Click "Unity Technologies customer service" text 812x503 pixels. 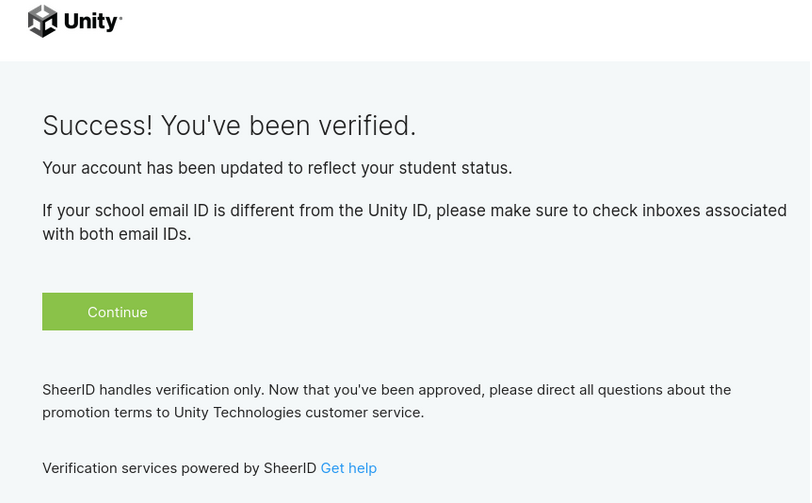click(x=299, y=412)
